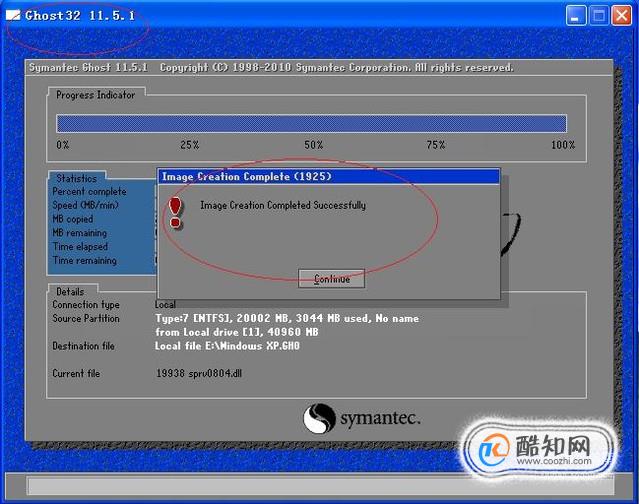Click the 'Percent complete' statistic label
The width and height of the screenshot is (639, 504).
(x=89, y=191)
